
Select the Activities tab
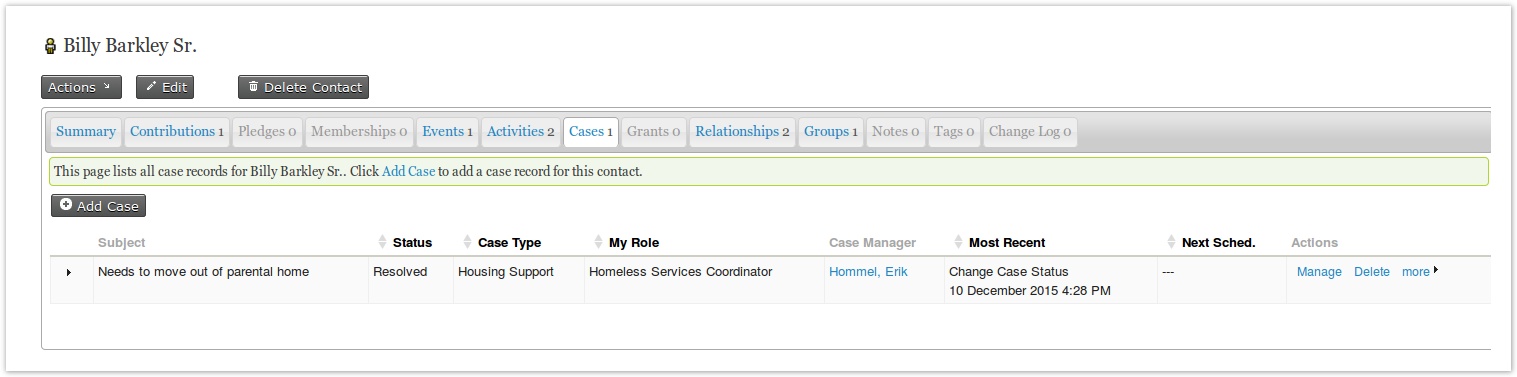tap(521, 131)
